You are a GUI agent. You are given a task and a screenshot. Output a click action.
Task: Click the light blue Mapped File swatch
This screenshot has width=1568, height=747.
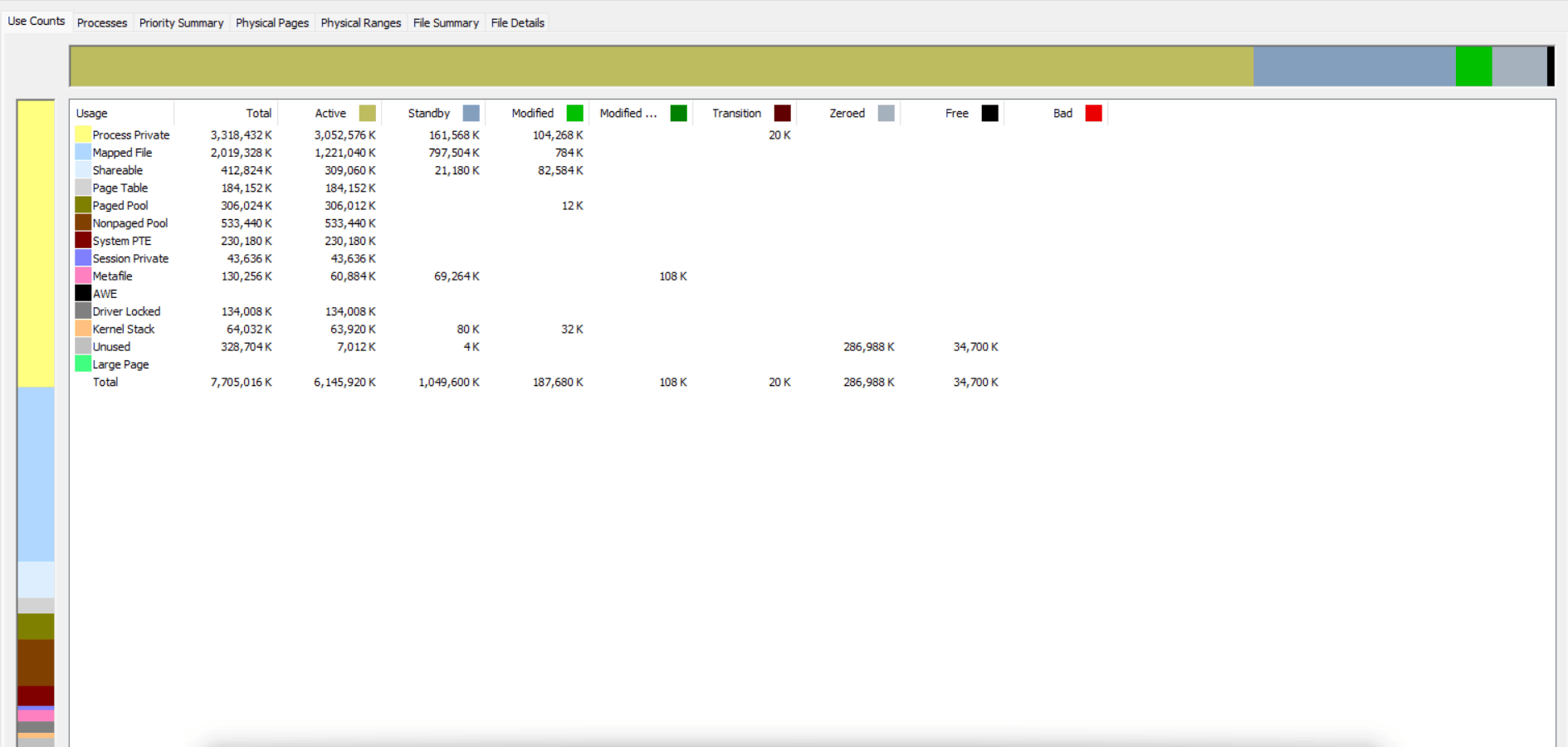click(83, 152)
